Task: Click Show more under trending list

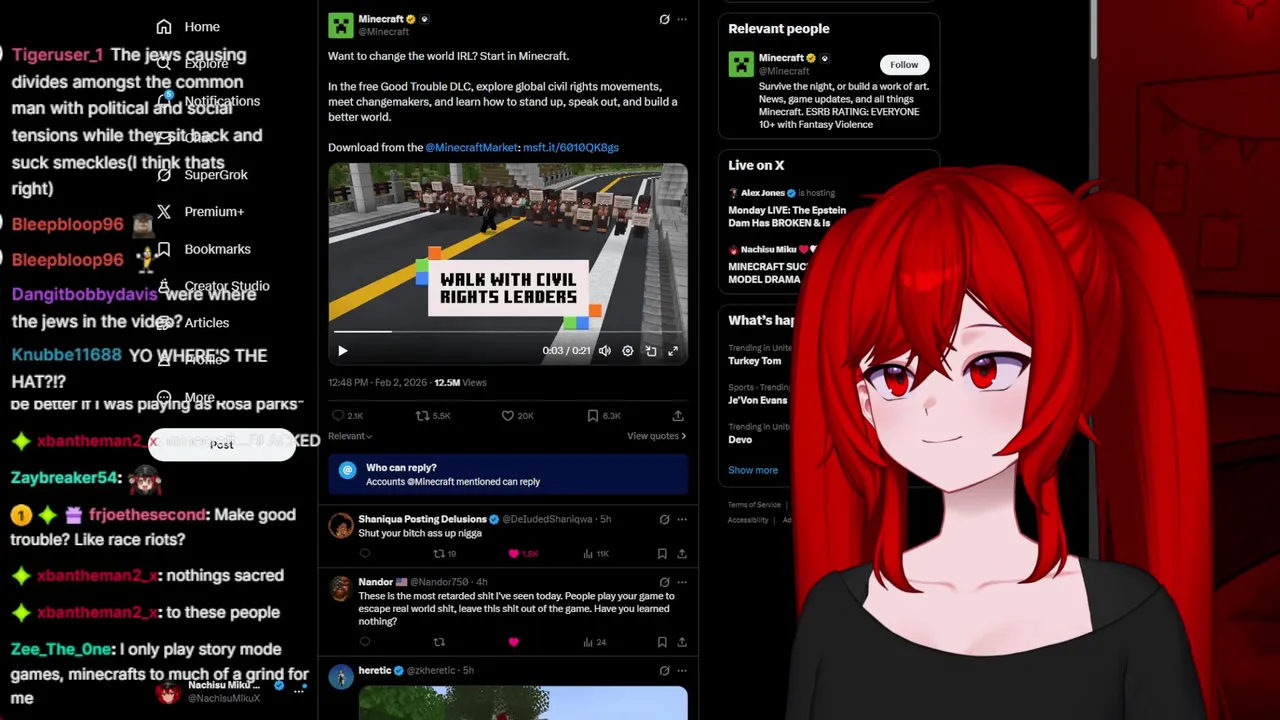Action: [753, 470]
